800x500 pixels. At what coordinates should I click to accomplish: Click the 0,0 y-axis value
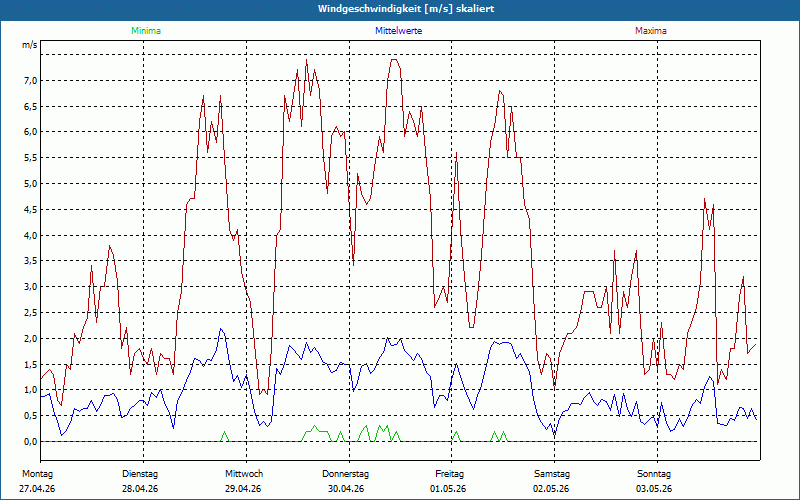pyautogui.click(x=30, y=442)
